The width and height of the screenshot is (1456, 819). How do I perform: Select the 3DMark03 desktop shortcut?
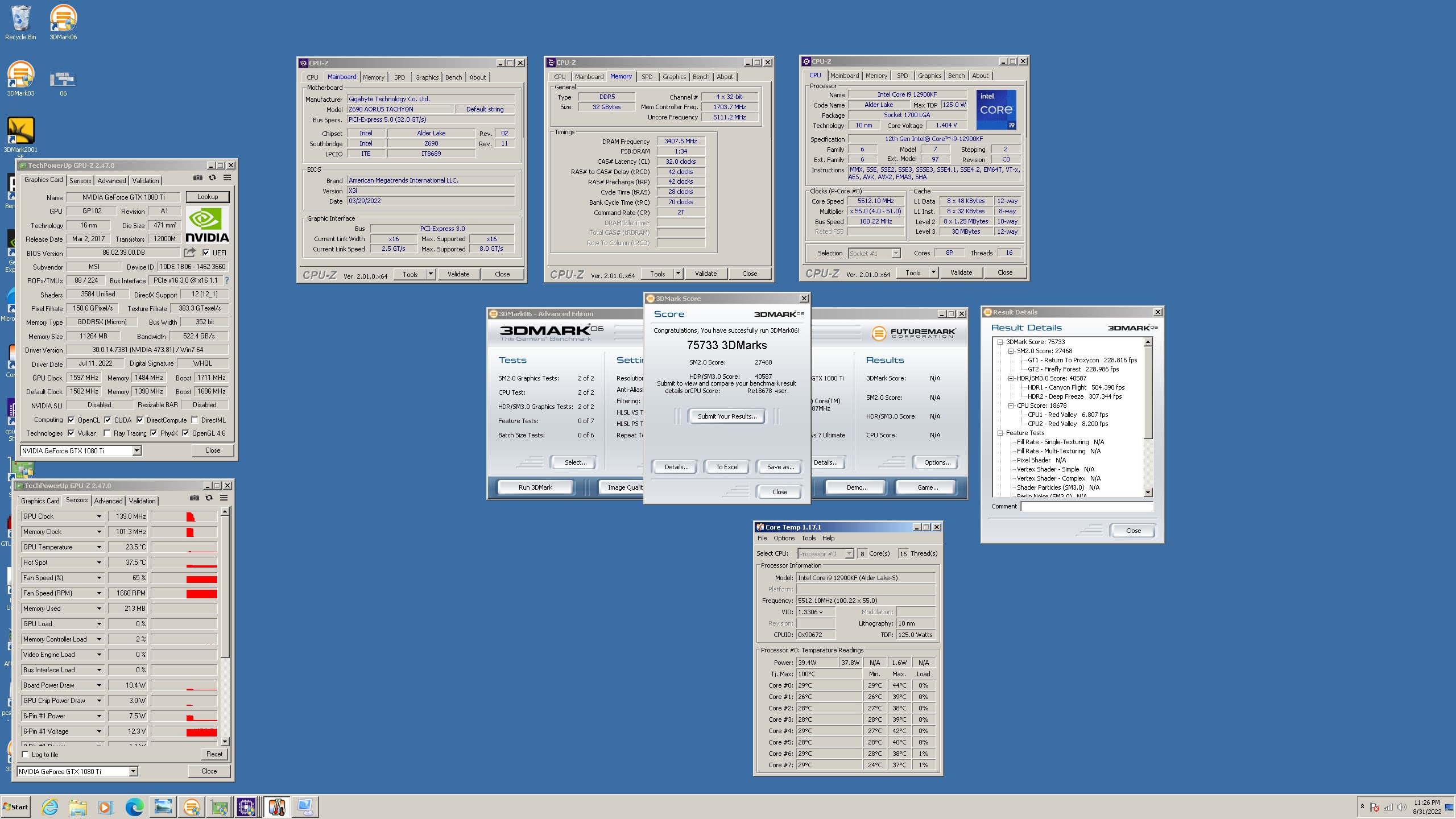(20, 79)
